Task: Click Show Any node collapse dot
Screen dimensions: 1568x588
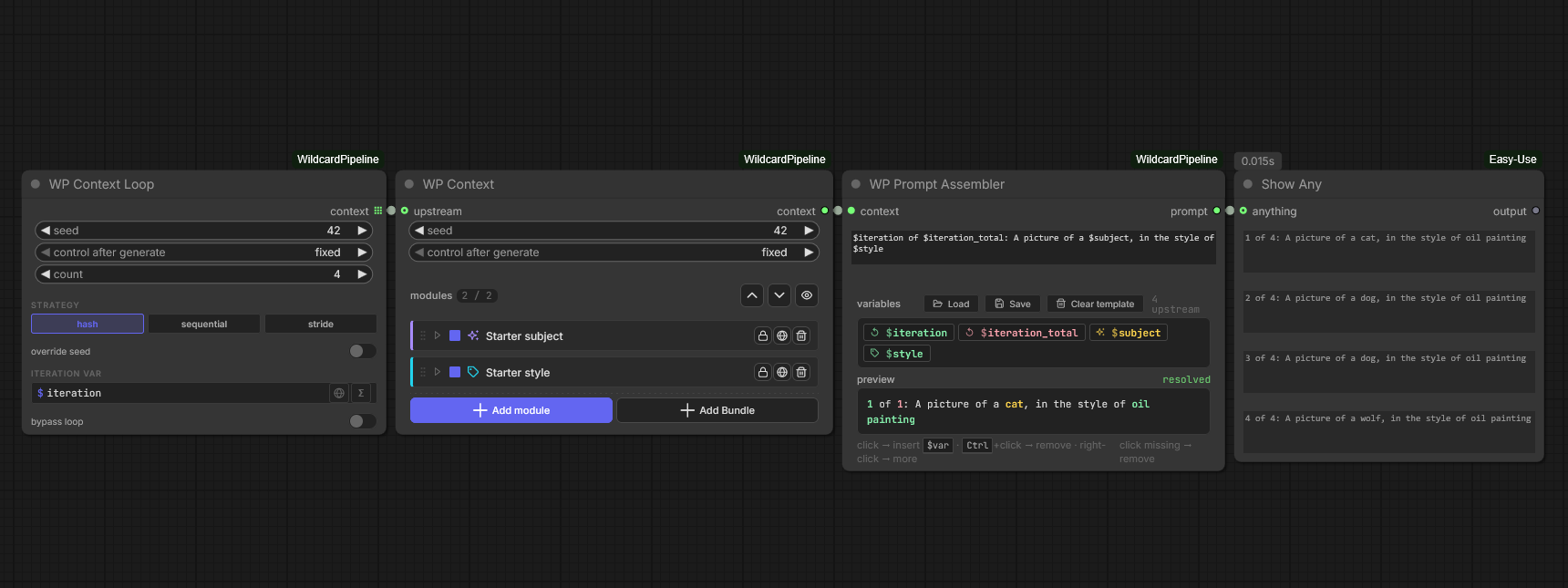Action: 1248,184
